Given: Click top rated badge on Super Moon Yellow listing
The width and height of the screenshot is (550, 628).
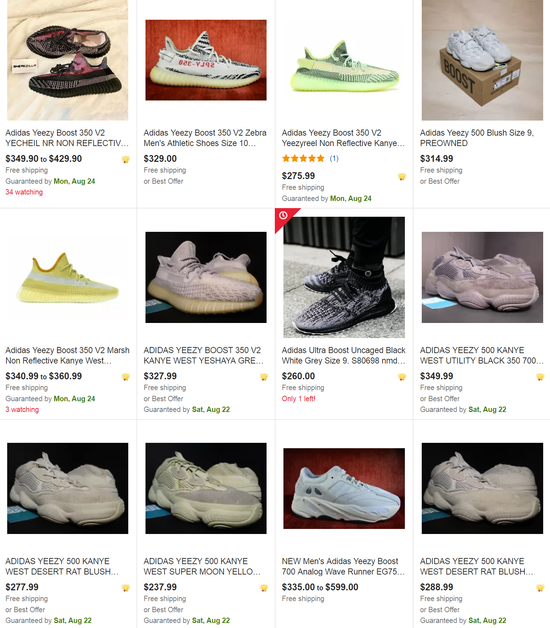Looking at the screenshot, I should tap(264, 588).
